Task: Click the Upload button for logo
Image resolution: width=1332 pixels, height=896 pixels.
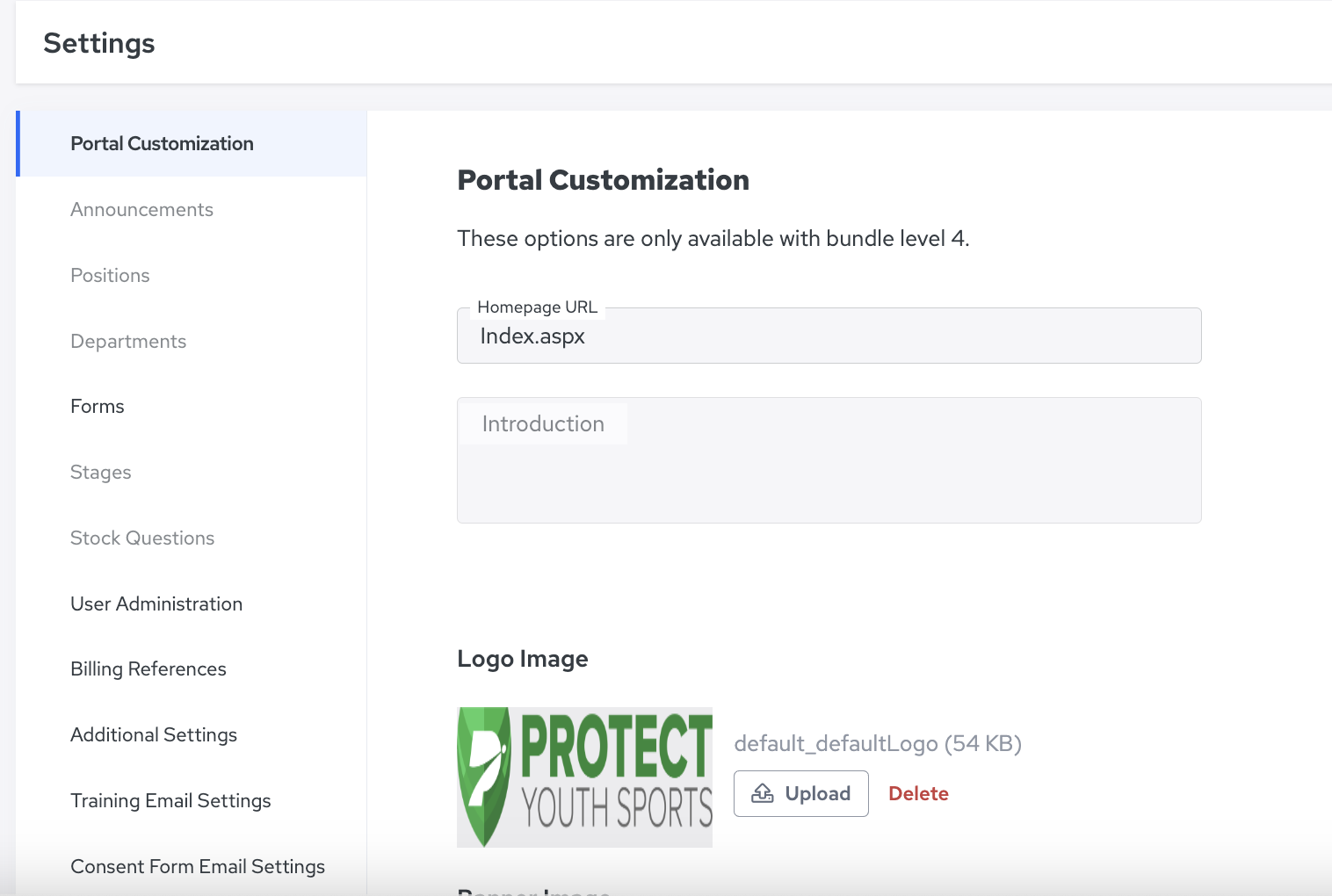Action: coord(800,793)
